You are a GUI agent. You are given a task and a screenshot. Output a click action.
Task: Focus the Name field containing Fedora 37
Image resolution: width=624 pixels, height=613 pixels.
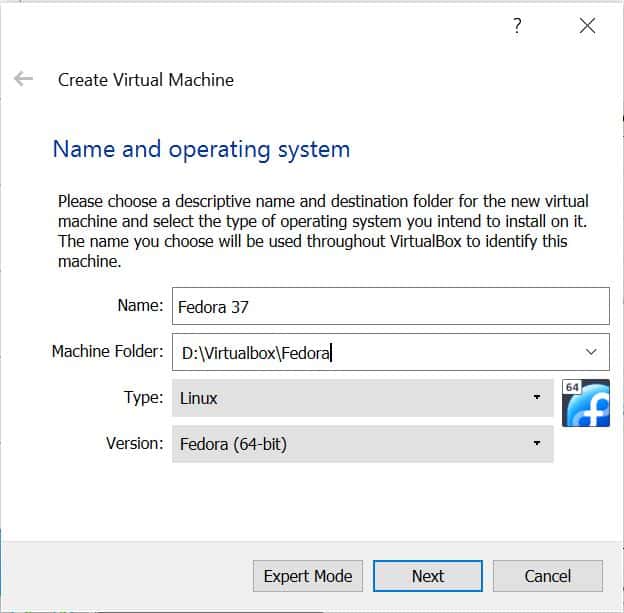coord(390,306)
